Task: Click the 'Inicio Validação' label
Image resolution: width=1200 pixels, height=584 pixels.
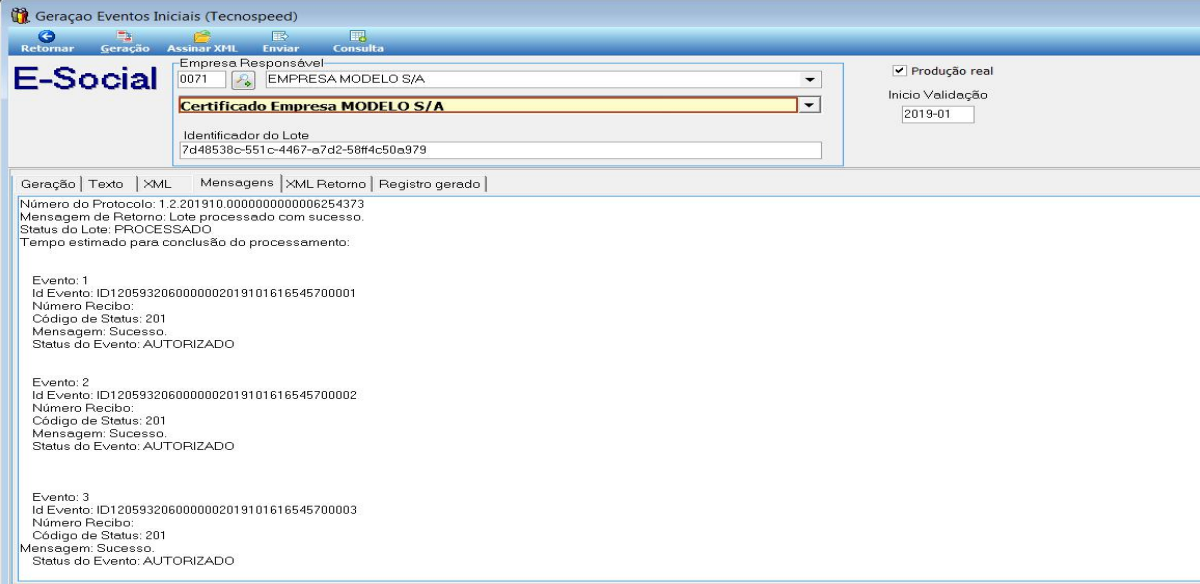Action: pos(938,95)
